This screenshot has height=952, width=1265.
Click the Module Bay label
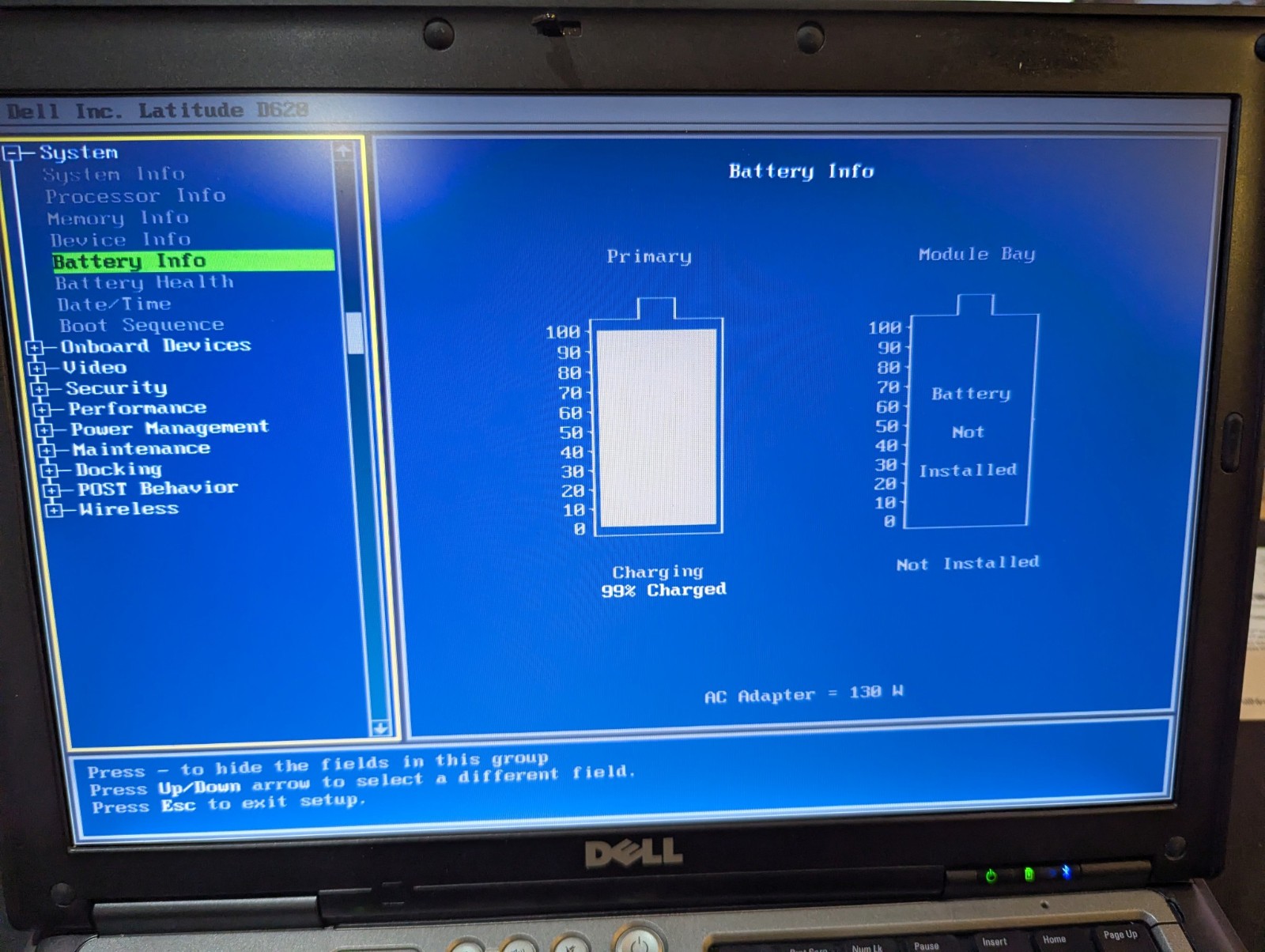[976, 254]
